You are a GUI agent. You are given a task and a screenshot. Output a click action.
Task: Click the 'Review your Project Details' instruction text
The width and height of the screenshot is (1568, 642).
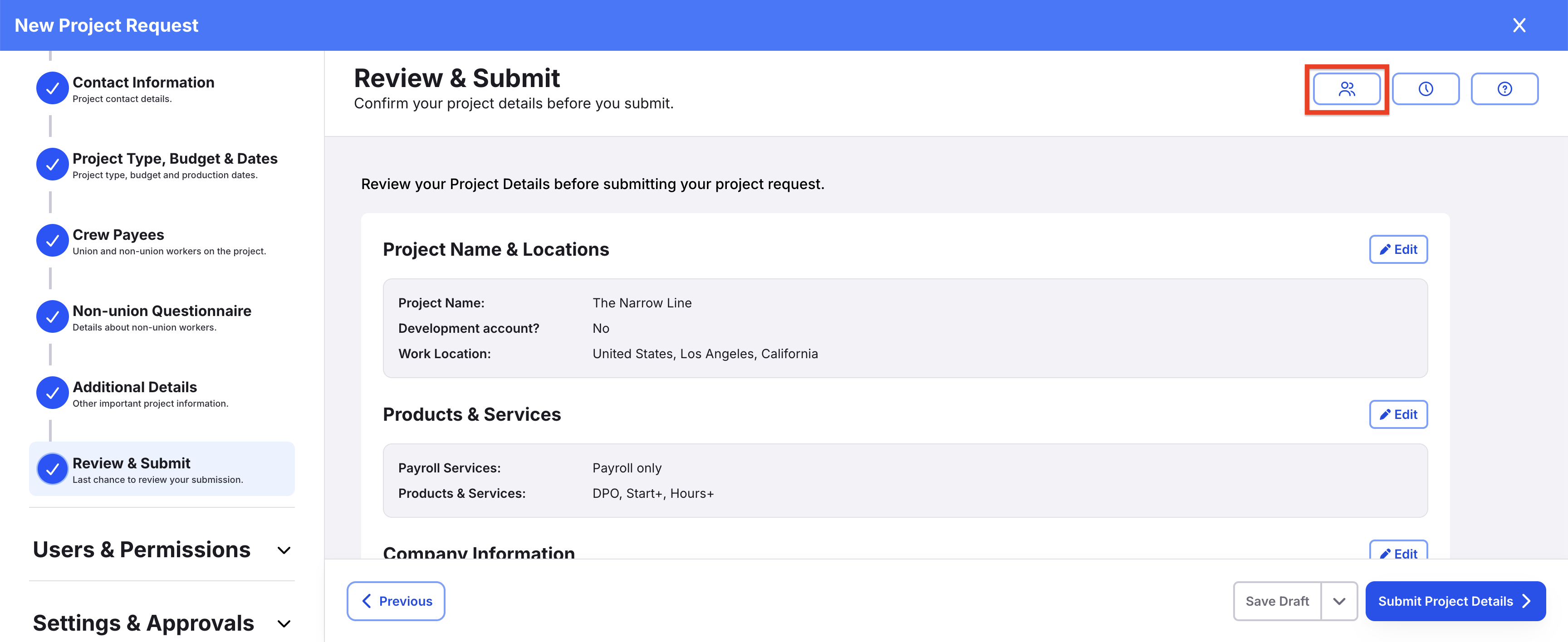[593, 185]
